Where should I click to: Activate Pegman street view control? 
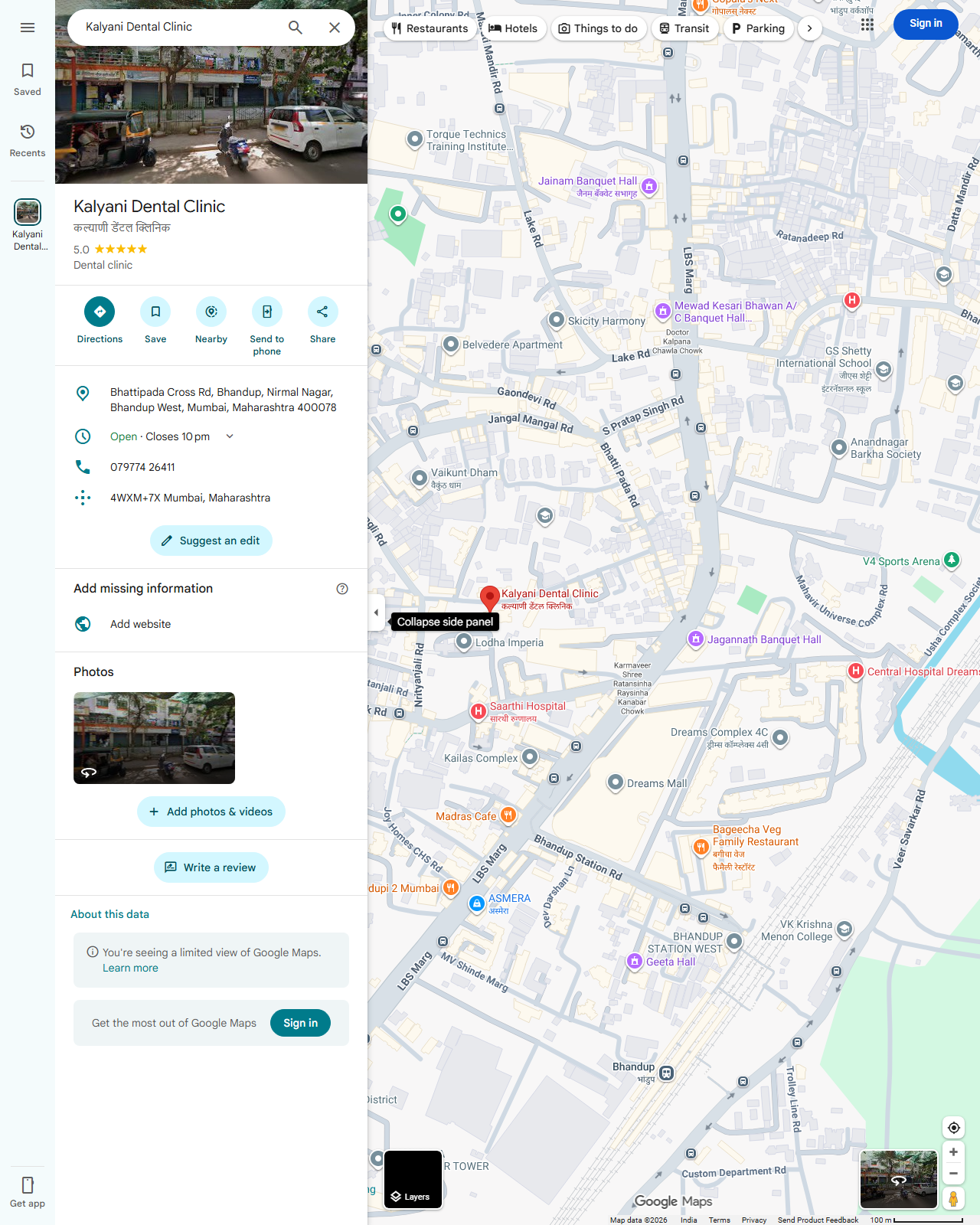[953, 1198]
